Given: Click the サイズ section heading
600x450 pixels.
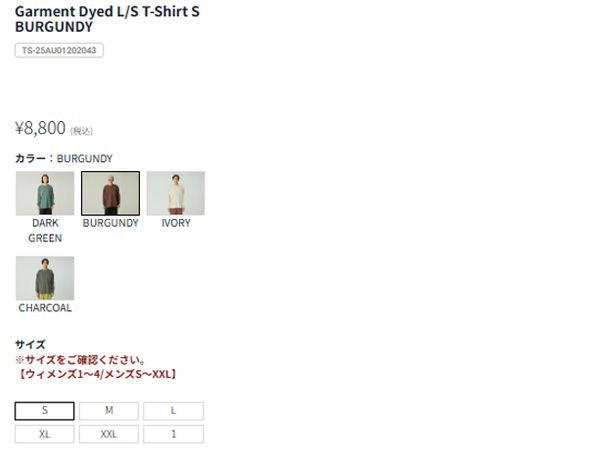Looking at the screenshot, I should tap(30, 344).
